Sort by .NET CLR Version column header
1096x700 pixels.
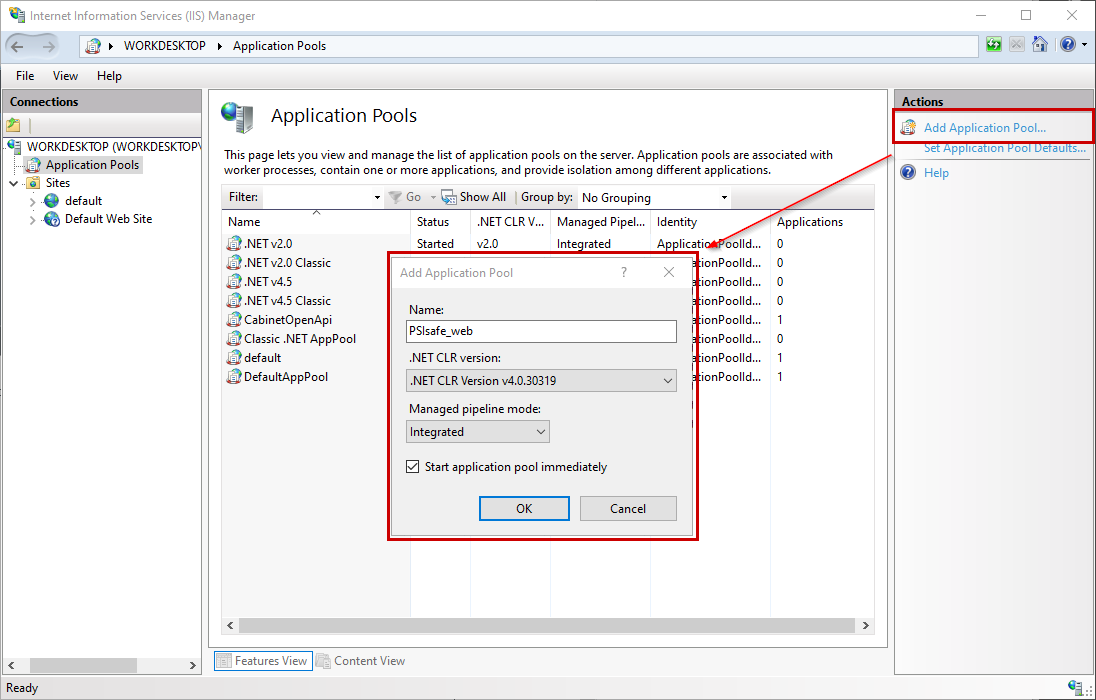coord(510,222)
